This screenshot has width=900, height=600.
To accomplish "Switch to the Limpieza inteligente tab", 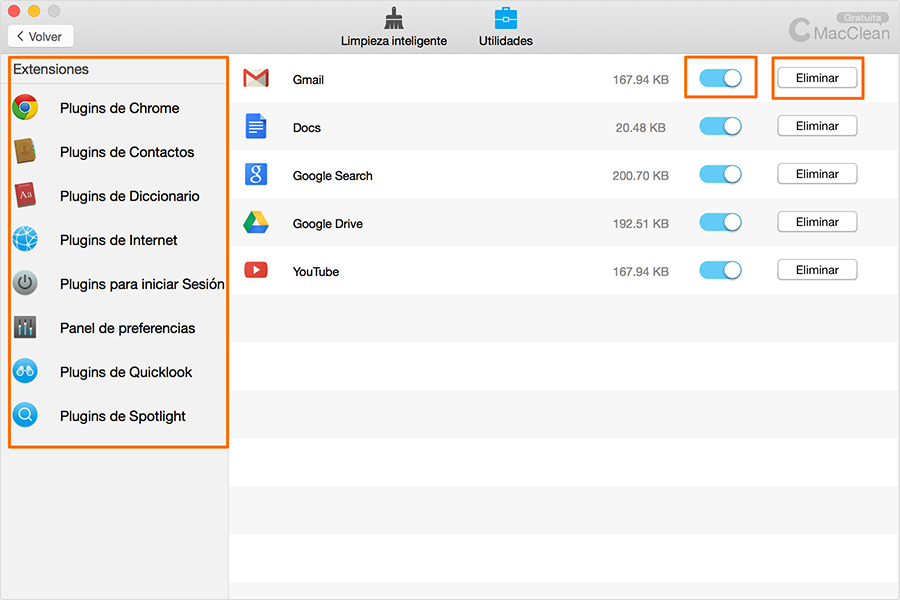I will [x=393, y=26].
